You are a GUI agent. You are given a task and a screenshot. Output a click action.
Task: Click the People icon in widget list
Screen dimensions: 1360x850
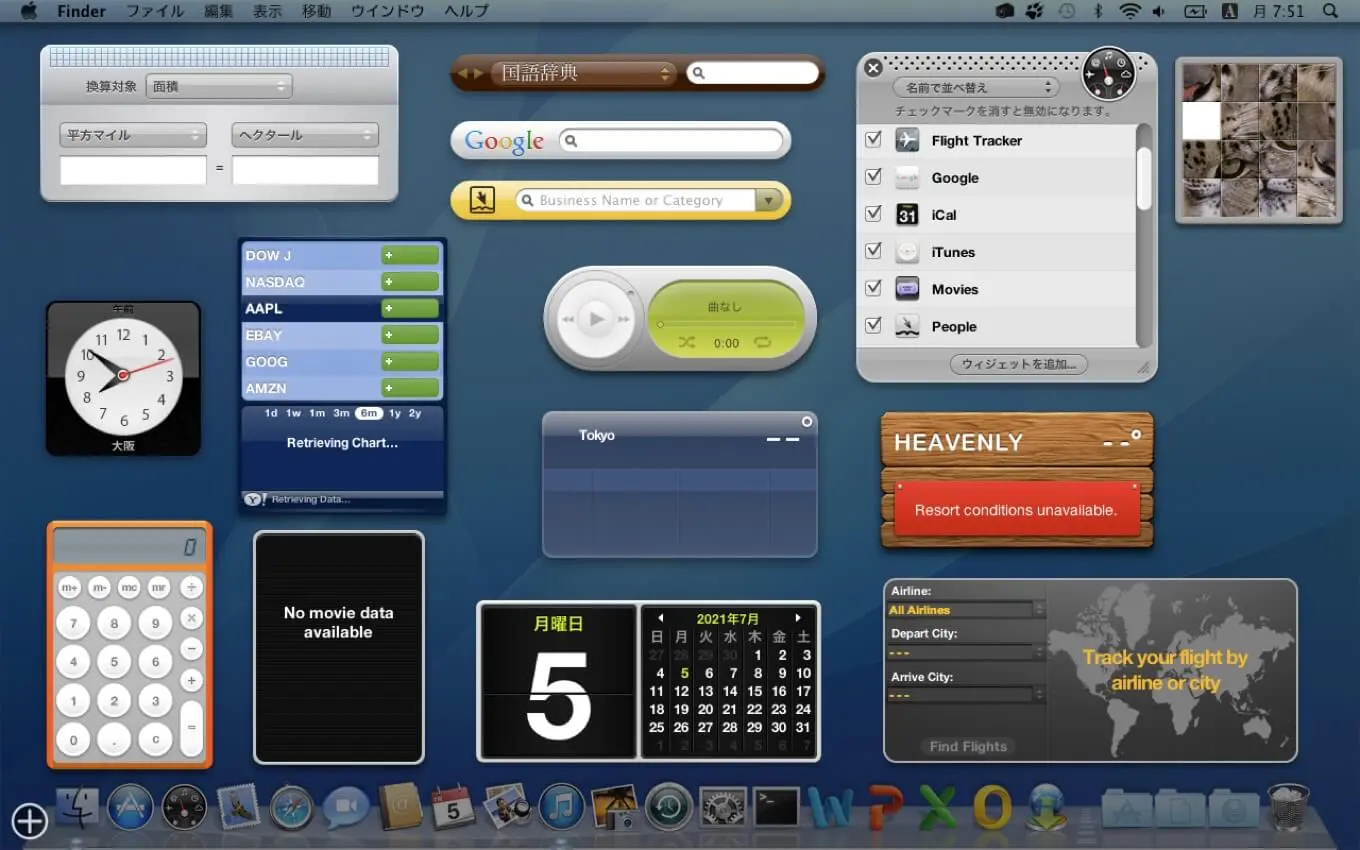pyautogui.click(x=907, y=326)
